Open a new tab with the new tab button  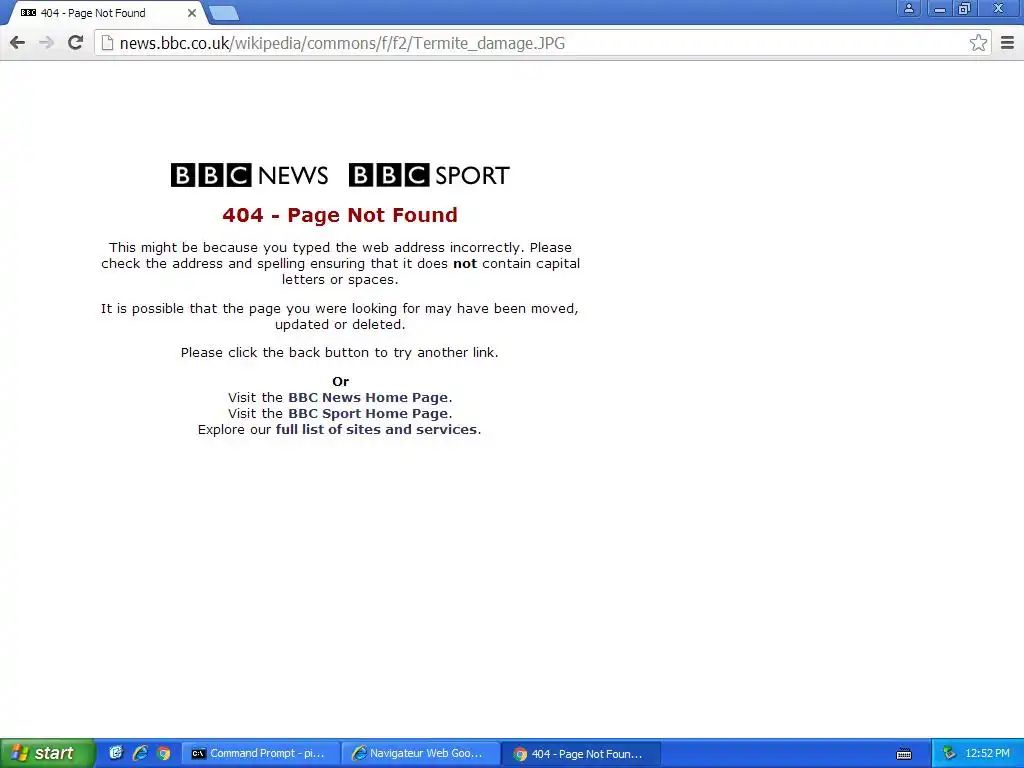224,13
